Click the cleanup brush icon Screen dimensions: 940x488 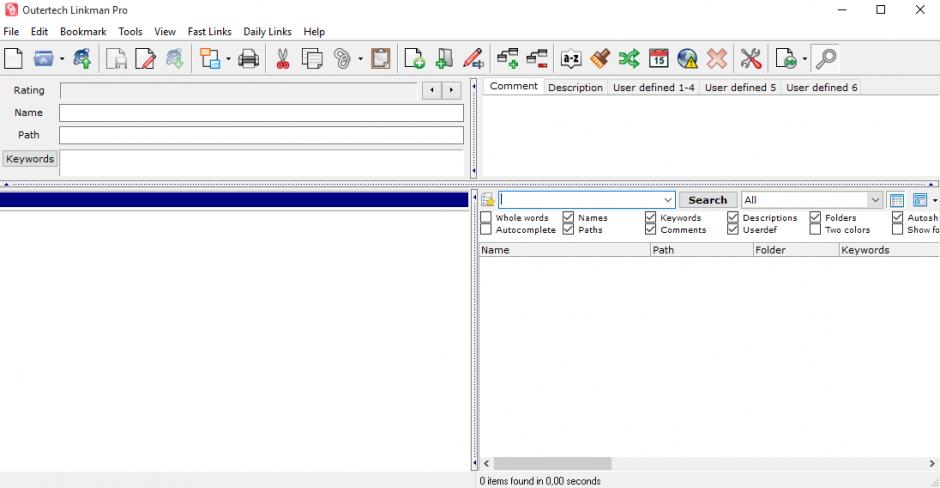(x=600, y=59)
